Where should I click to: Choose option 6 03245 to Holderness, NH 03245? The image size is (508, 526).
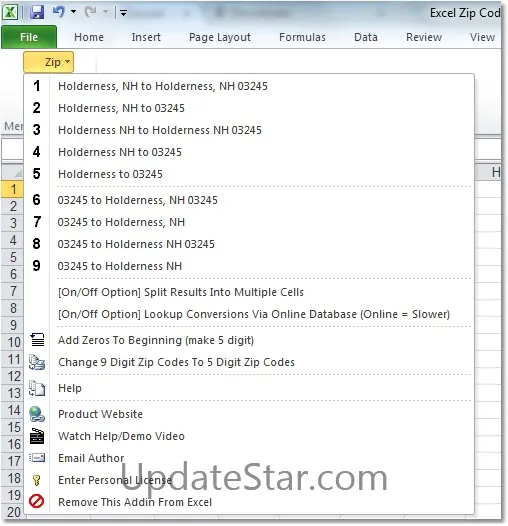(x=249, y=200)
